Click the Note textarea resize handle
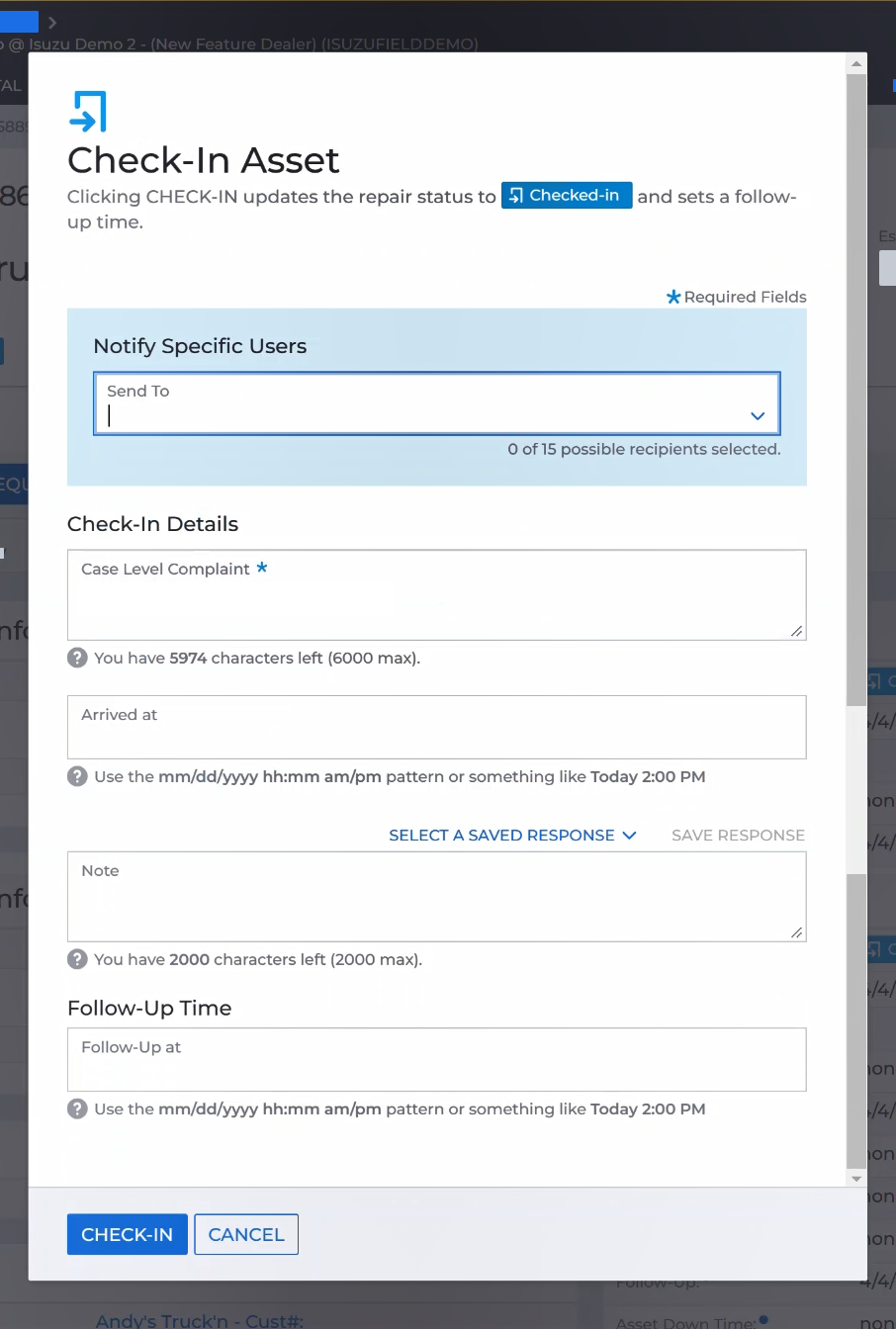The width and height of the screenshot is (896, 1329). click(796, 931)
